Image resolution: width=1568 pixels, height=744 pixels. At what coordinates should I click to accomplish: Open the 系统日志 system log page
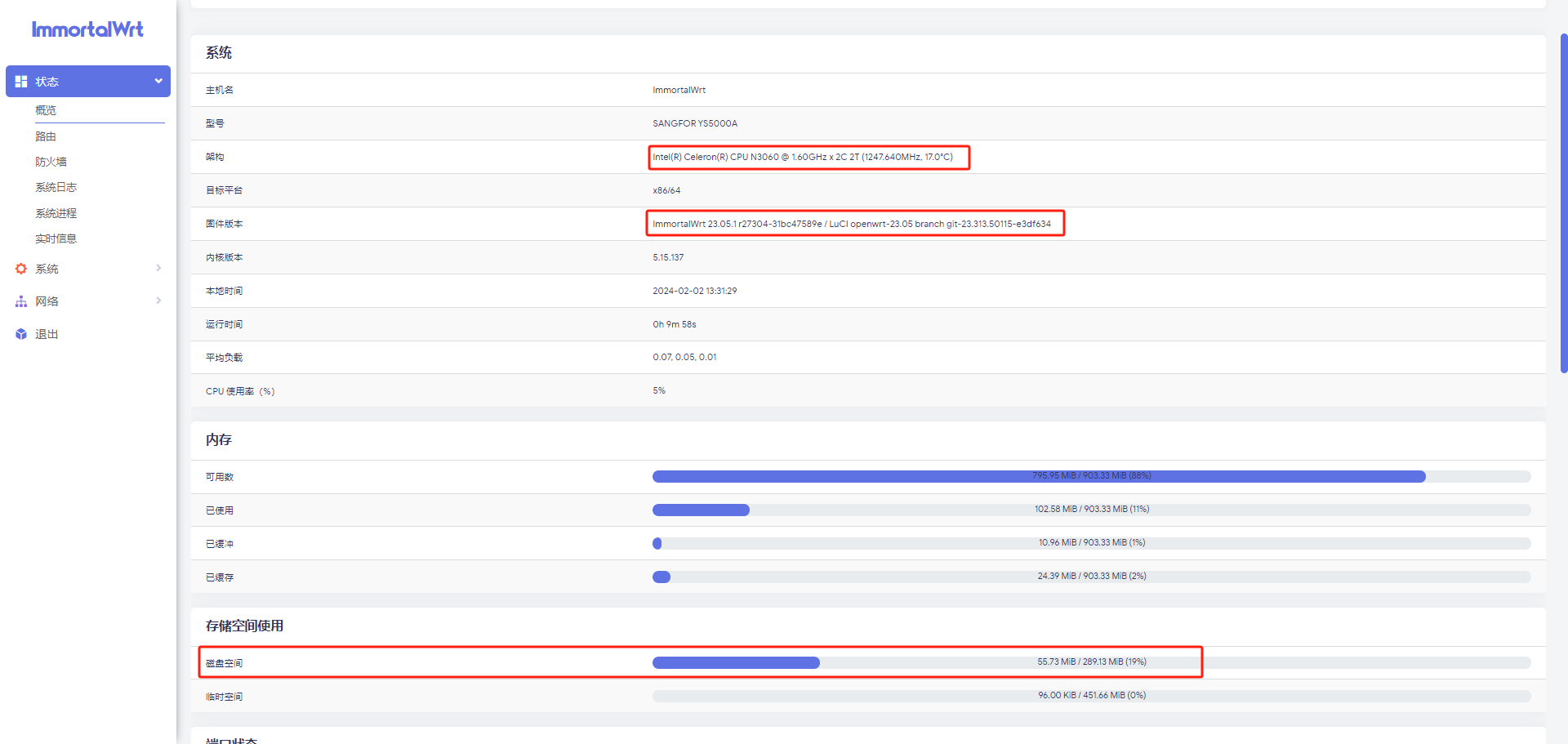56,187
